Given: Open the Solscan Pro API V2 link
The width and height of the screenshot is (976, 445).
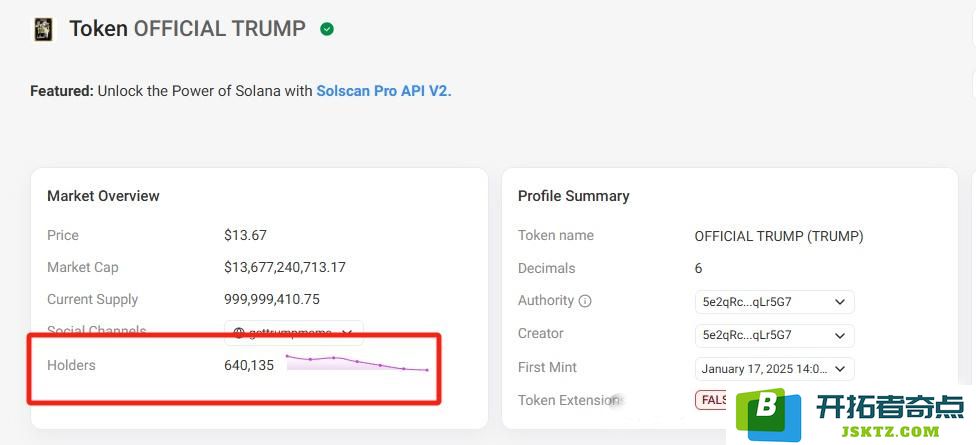Looking at the screenshot, I should pos(384,91).
